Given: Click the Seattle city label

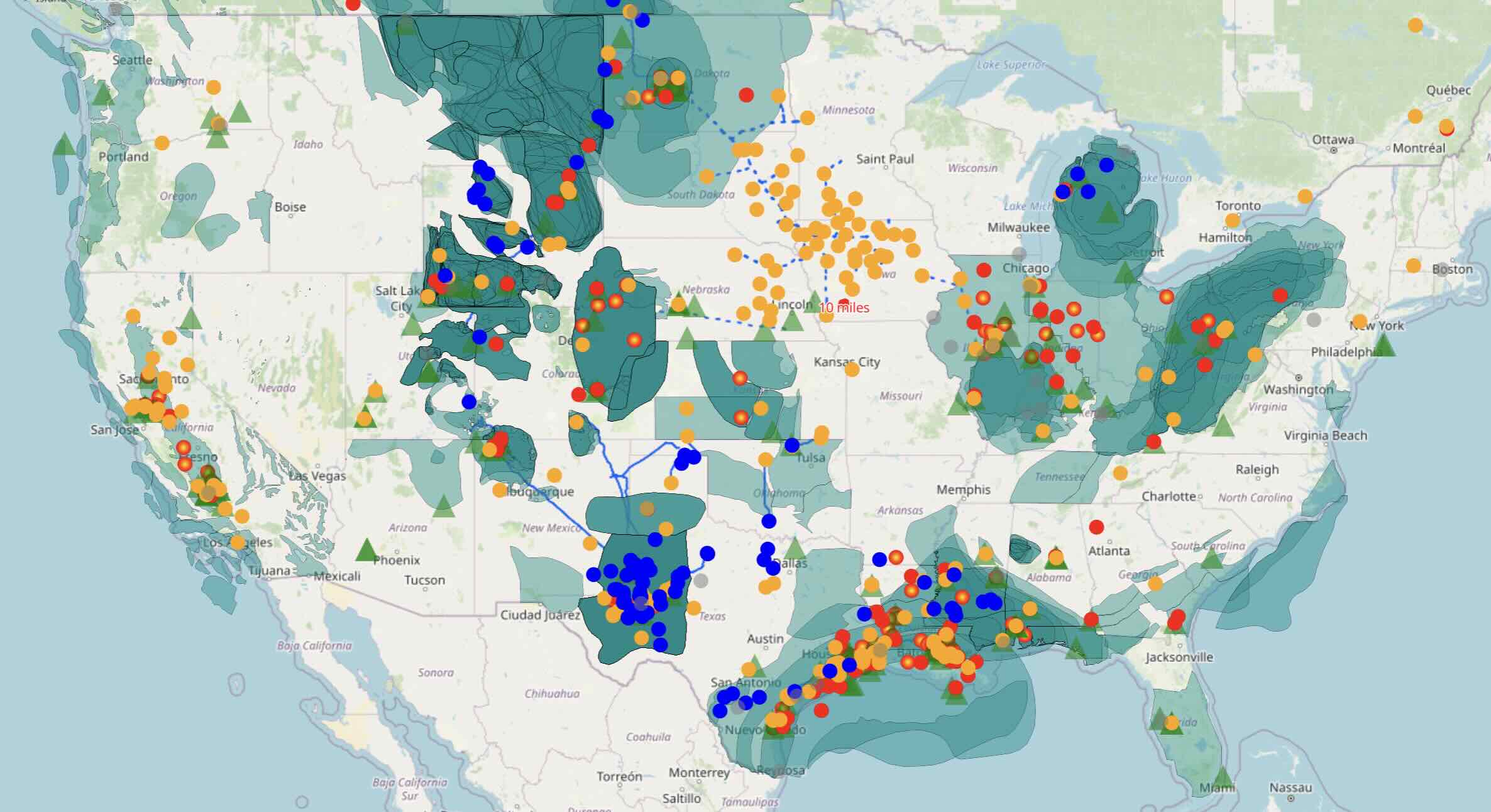Looking at the screenshot, I should 132,60.
